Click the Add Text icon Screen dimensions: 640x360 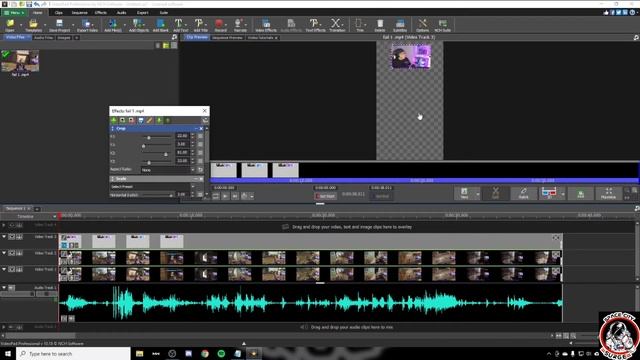tap(180, 25)
